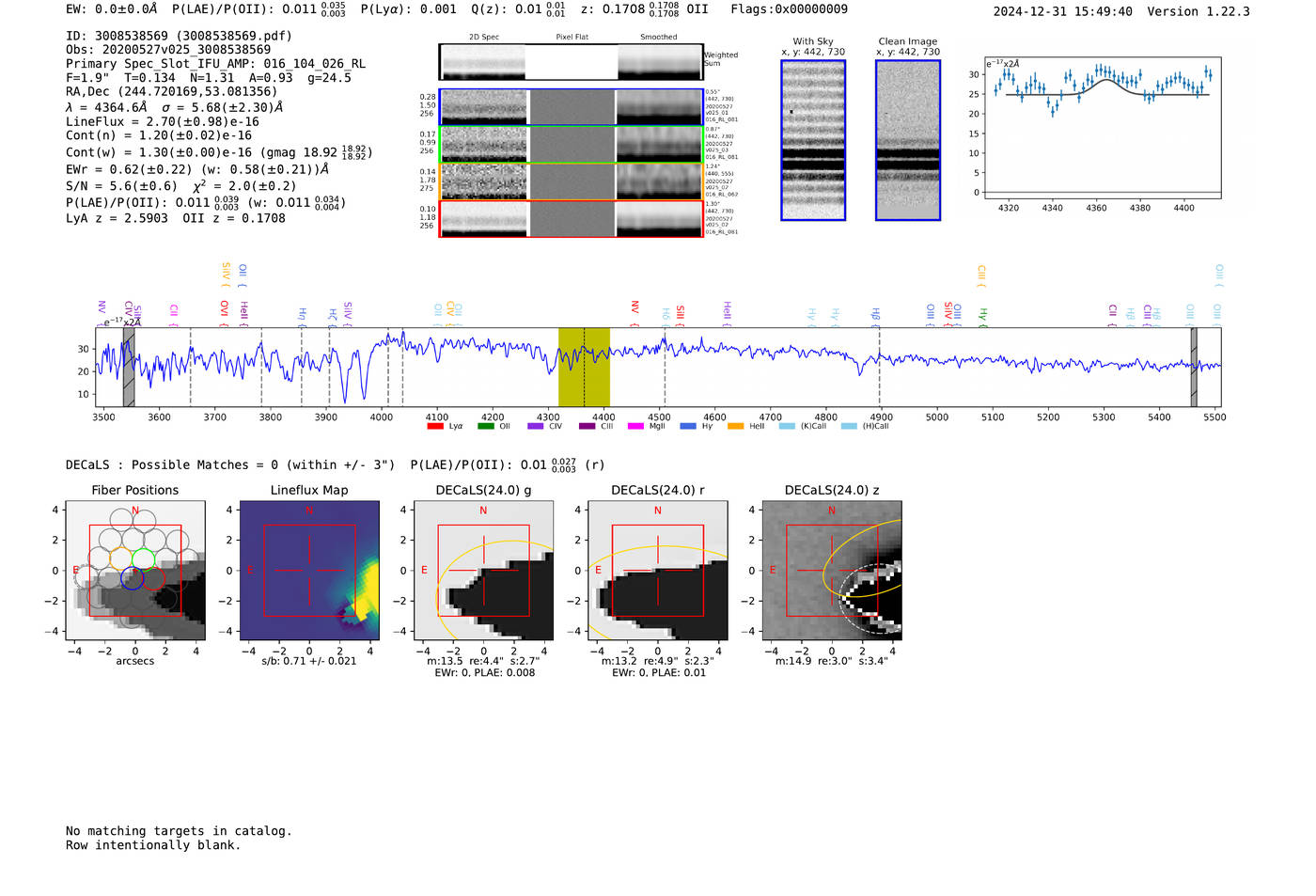
Task: Click the gray hatched band near 5460 Å
Action: 1194,367
